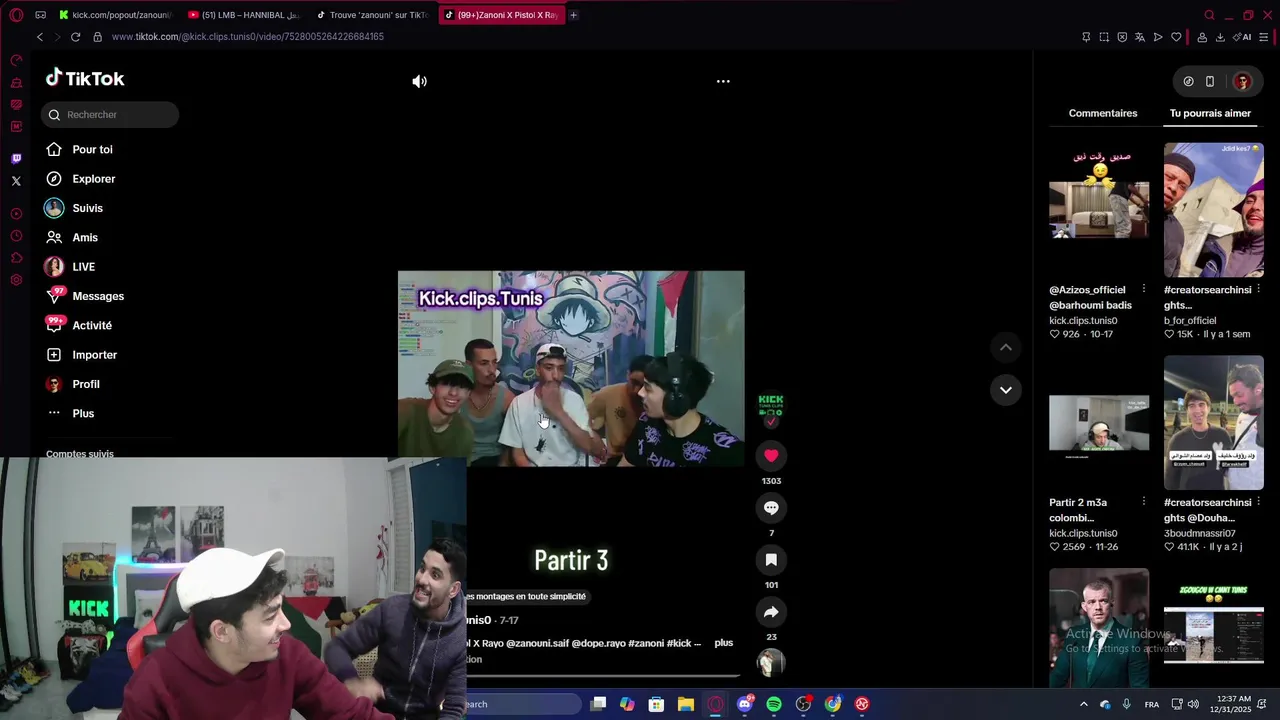
Task: Open the spinning music disc icon
Action: 771,662
